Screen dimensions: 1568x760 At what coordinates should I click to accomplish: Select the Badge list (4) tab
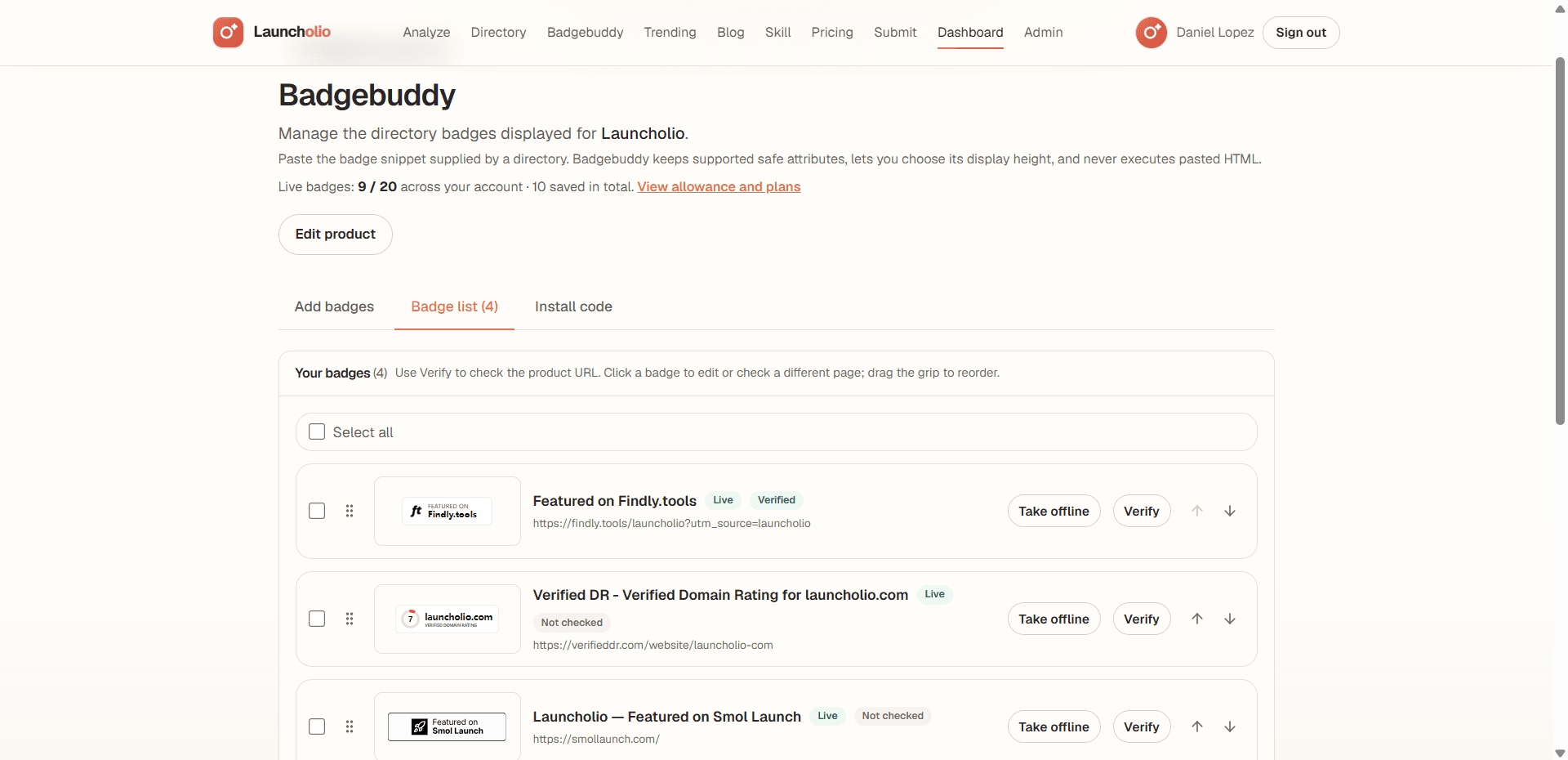[x=454, y=306]
